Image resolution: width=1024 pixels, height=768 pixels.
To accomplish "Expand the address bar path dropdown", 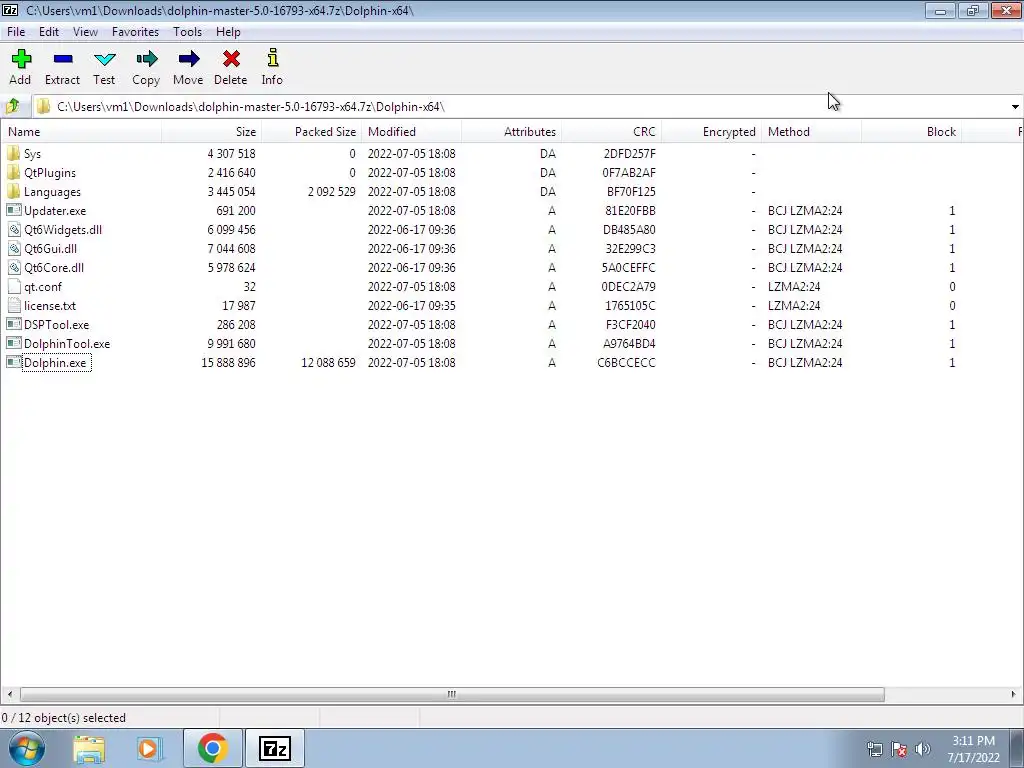I will click(1015, 106).
